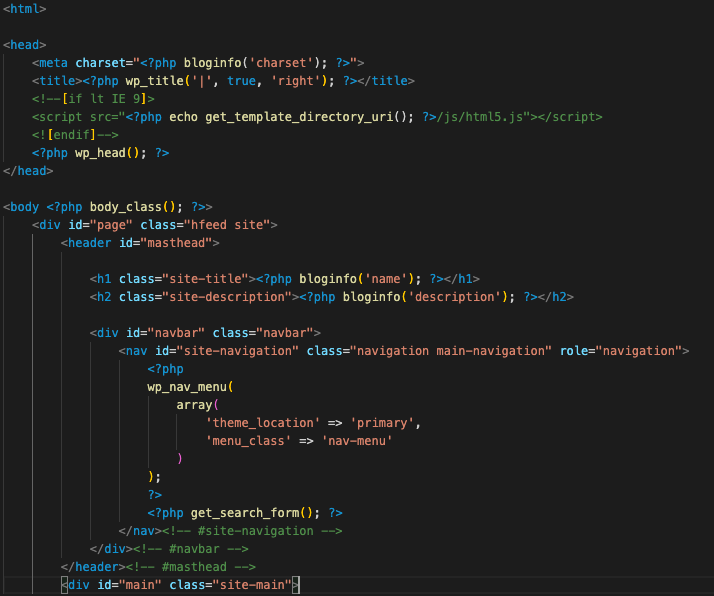Click the body_class() function call

(x=133, y=207)
